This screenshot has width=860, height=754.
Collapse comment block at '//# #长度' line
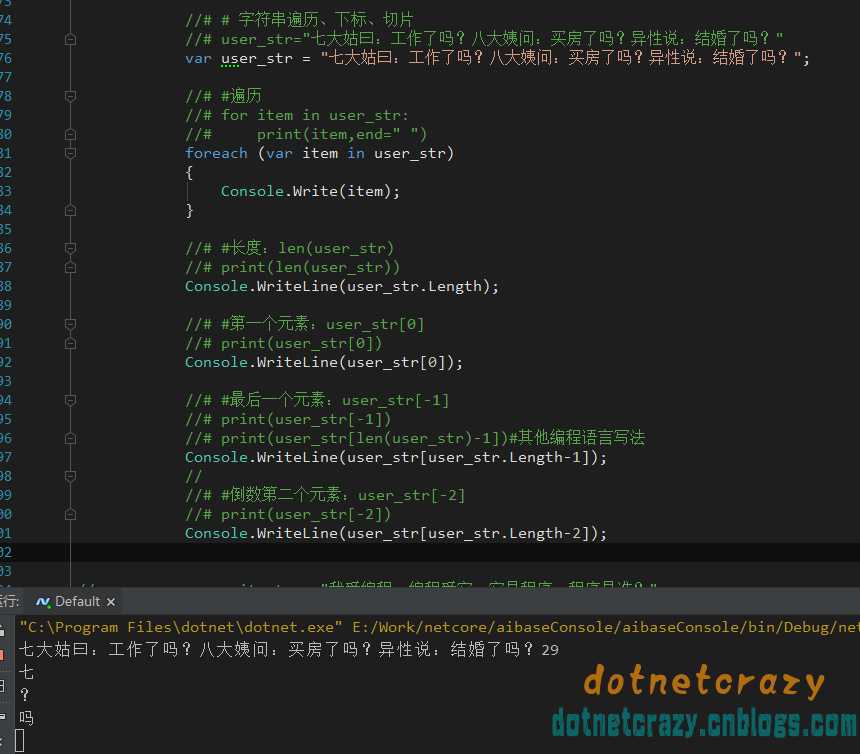click(x=70, y=248)
